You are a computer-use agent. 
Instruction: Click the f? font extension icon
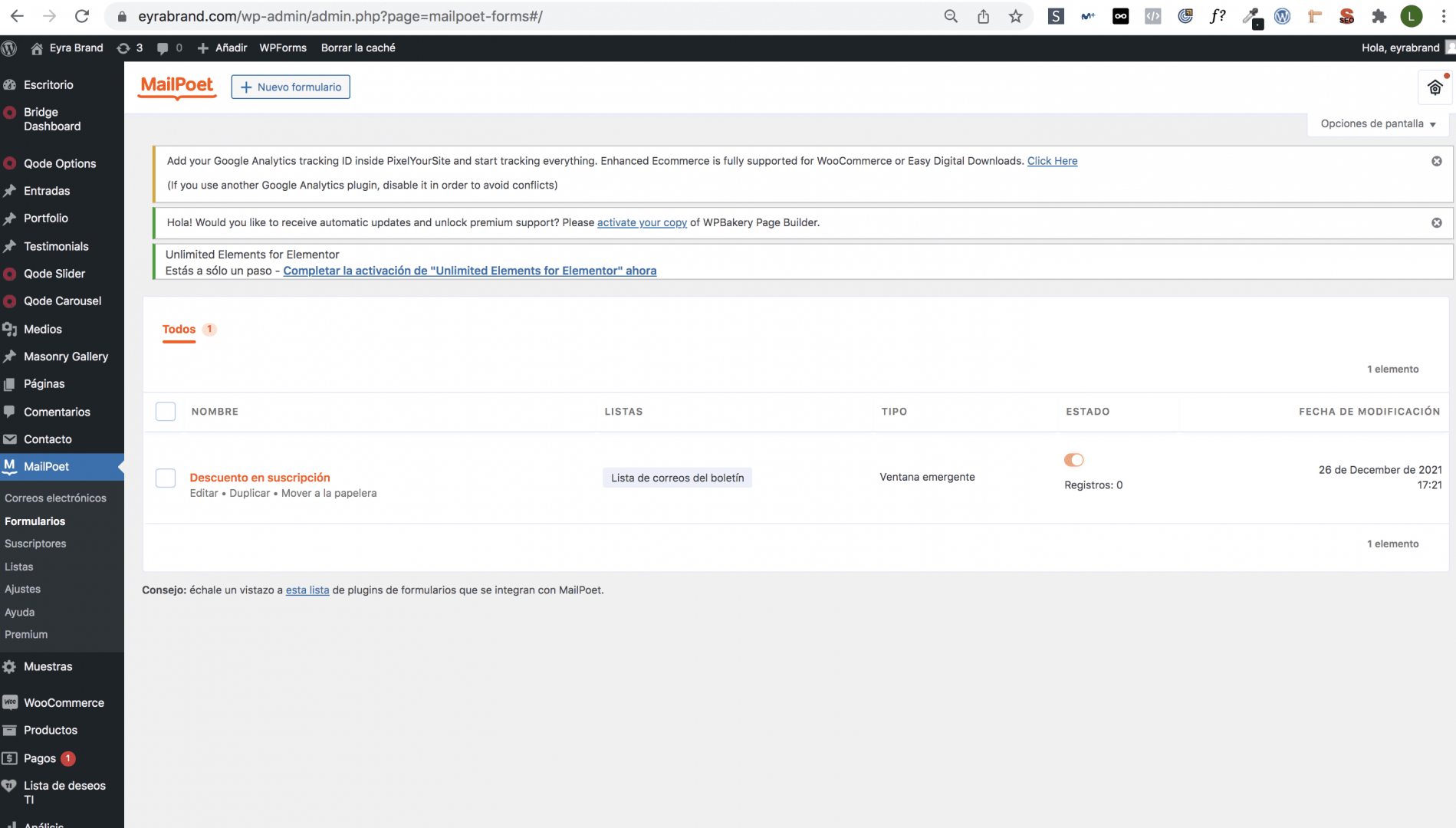tap(1218, 16)
